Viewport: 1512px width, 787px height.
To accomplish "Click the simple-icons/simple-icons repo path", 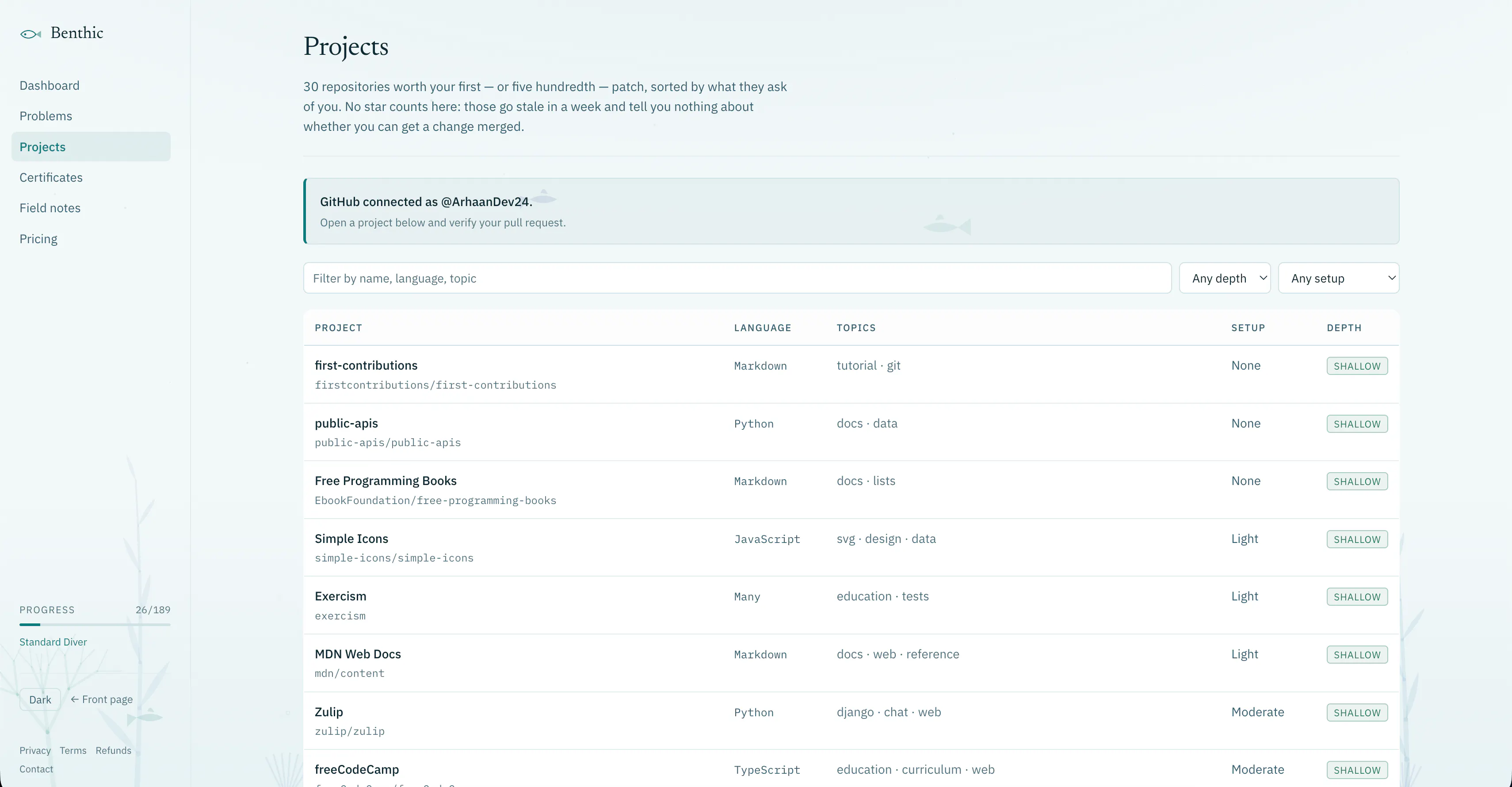I will tap(394, 558).
